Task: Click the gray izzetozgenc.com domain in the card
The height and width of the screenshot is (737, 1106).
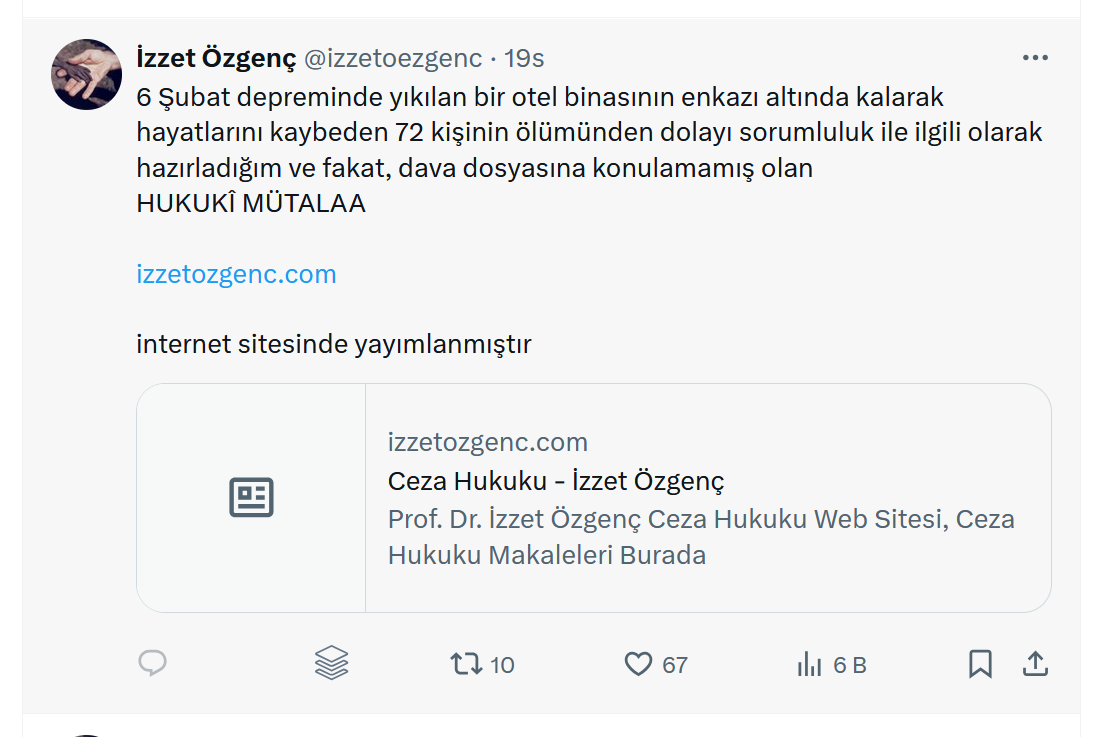Action: (488, 442)
